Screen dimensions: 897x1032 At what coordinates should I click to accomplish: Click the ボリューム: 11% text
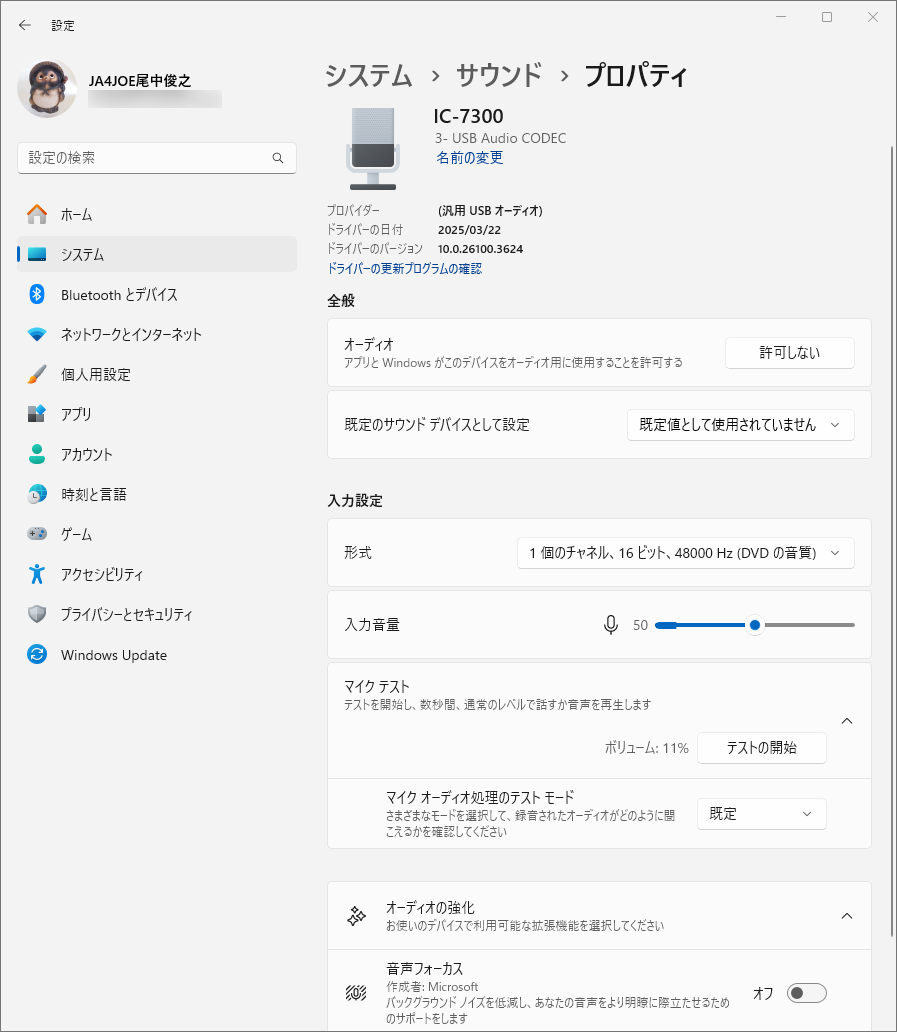click(646, 748)
